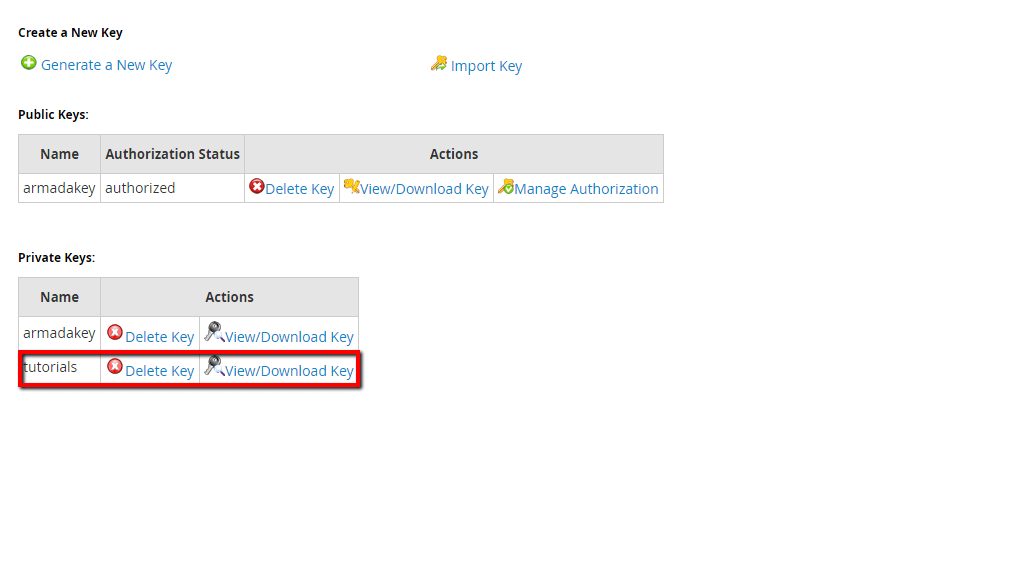Image resolution: width=1024 pixels, height=576 pixels.
Task: Click yellow keys icon for public armadakey
Action: pyautogui.click(x=351, y=187)
